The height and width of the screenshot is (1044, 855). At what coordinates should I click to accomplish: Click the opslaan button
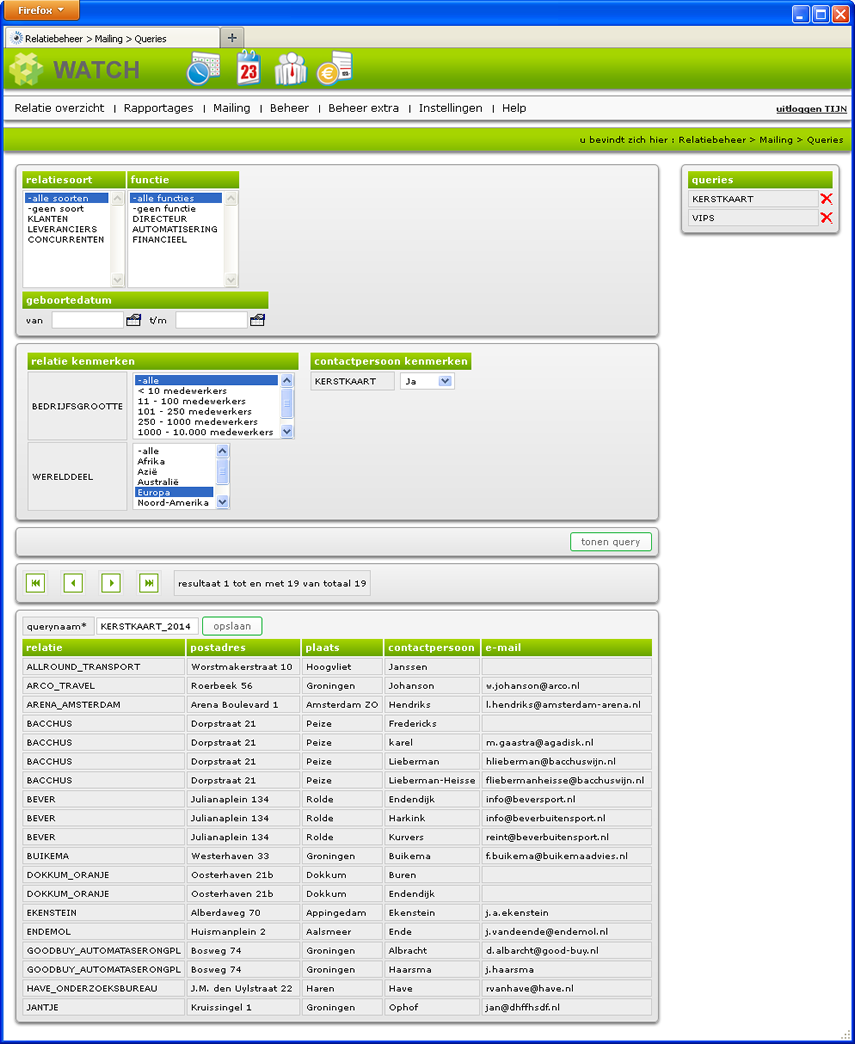coord(232,626)
